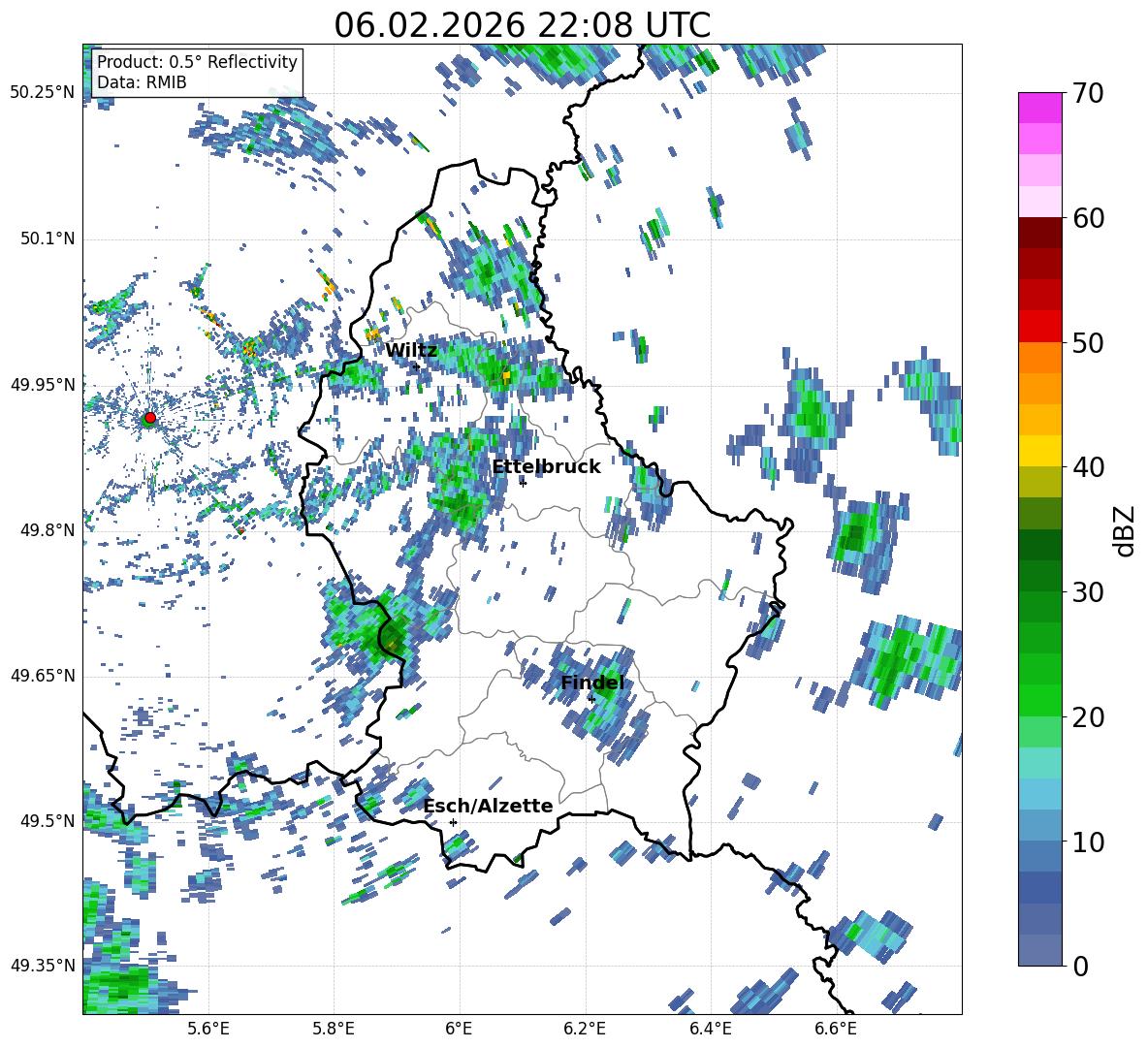The height and width of the screenshot is (1048, 1148).
Task: Click the Ettelbruck location cross marker
Action: [523, 482]
